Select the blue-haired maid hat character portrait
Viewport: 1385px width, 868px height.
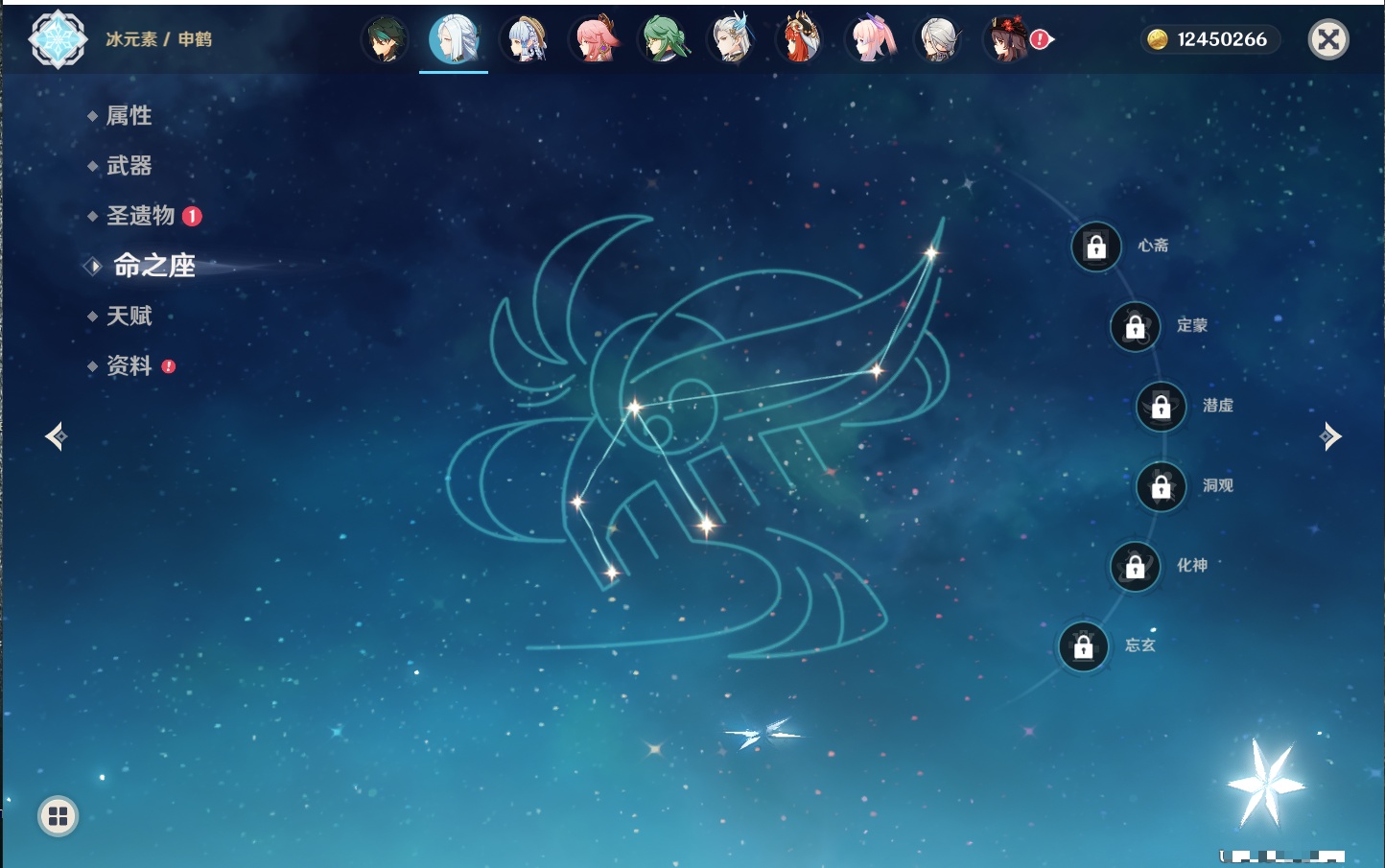524,39
